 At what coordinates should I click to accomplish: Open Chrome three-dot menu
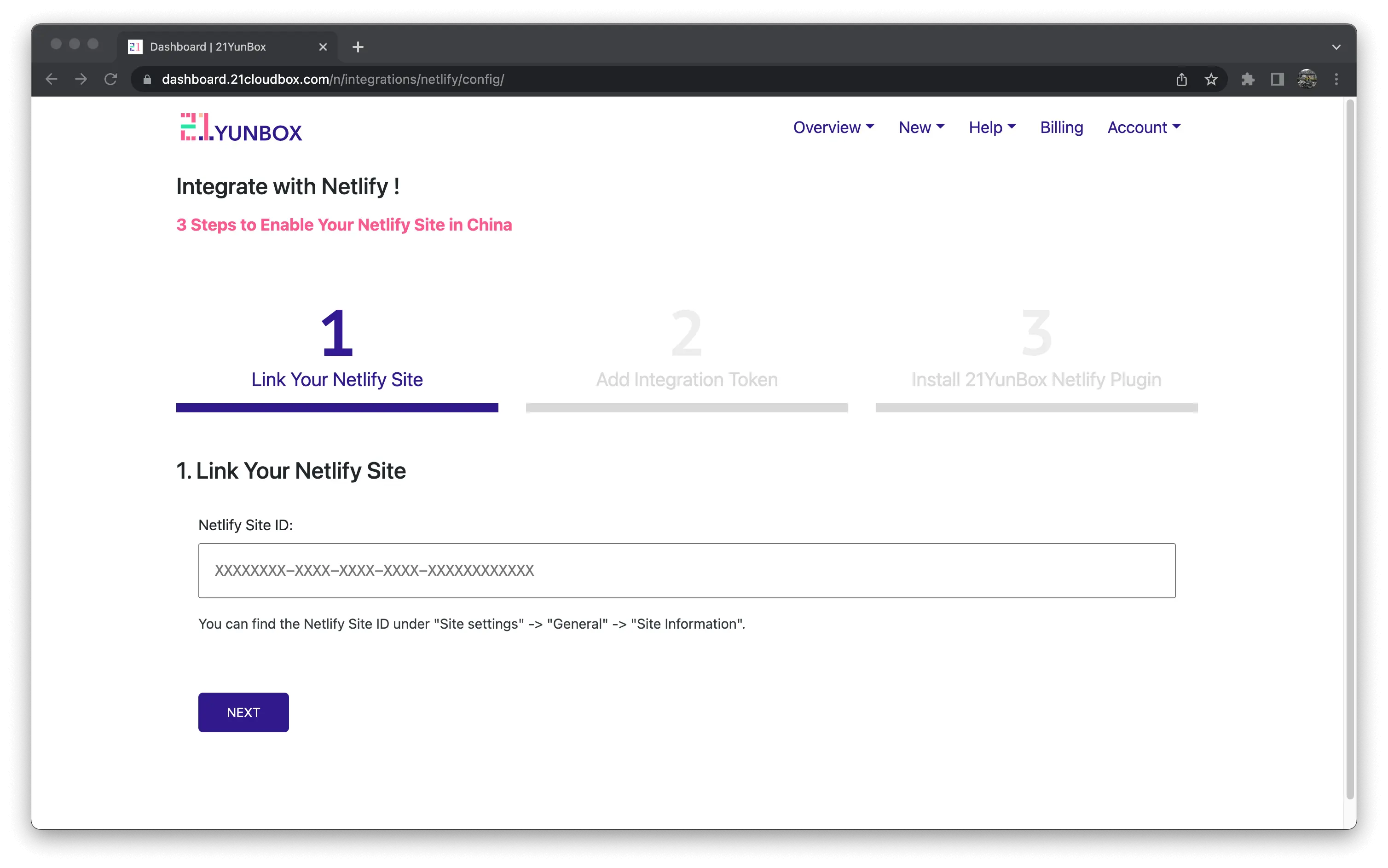coord(1336,79)
